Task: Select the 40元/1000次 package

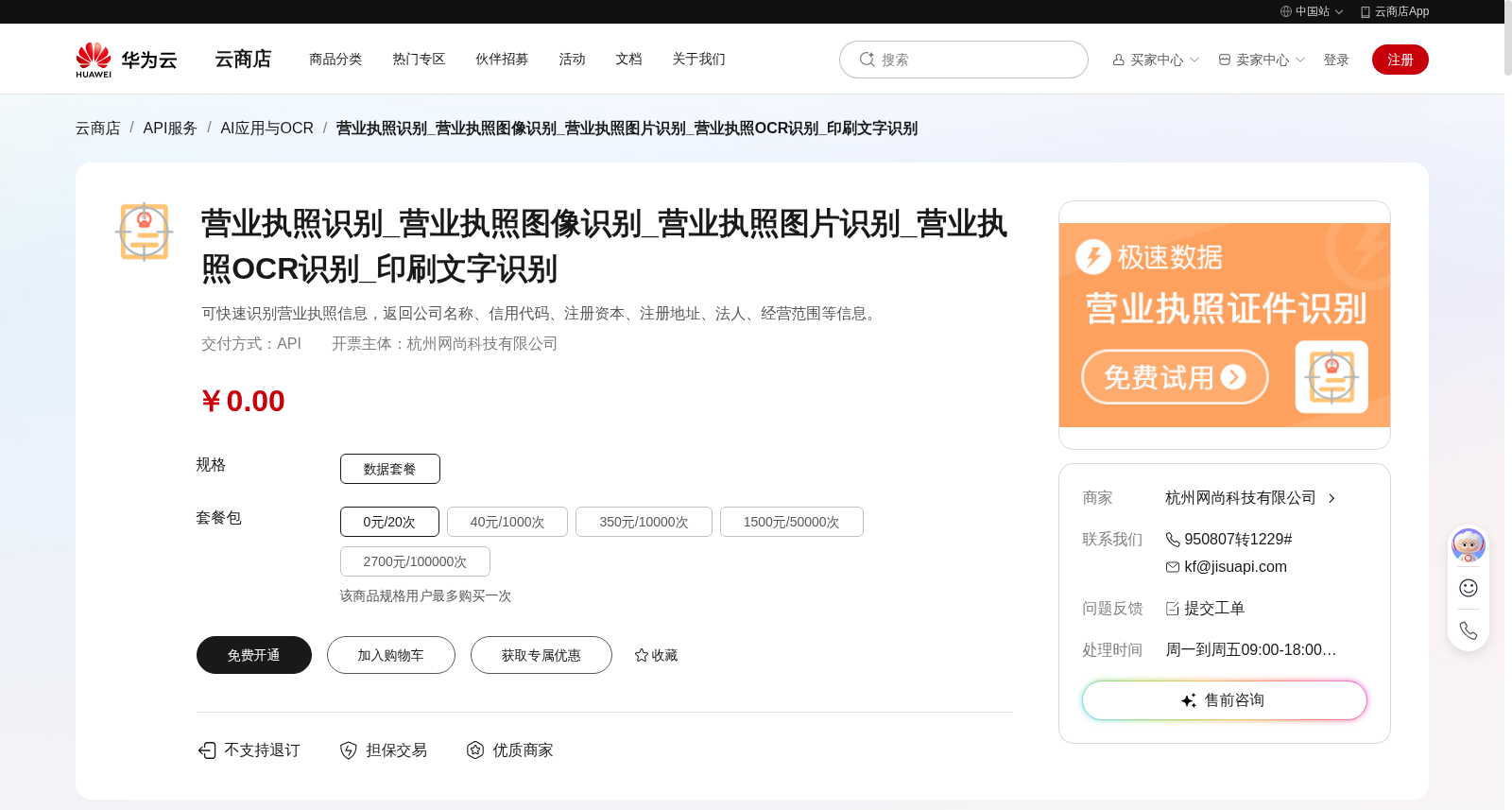Action: coord(507,522)
